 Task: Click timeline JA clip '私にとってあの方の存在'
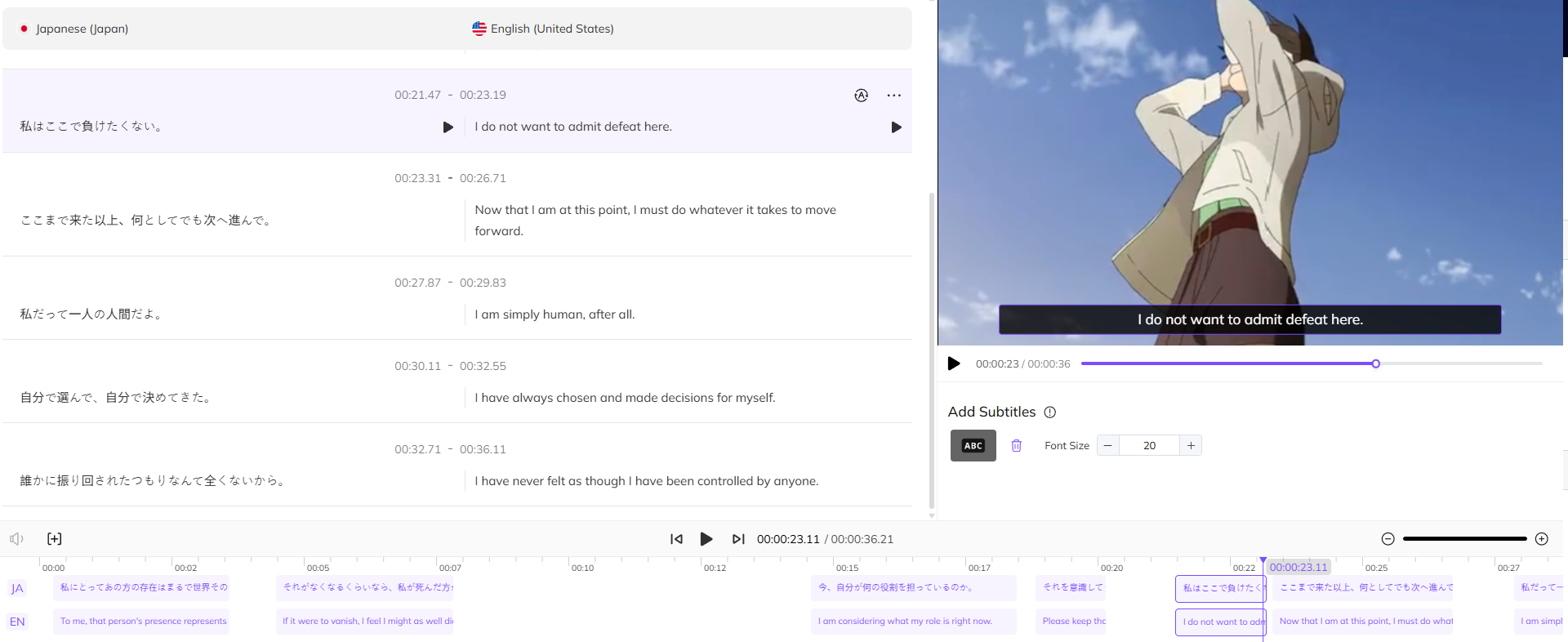pyautogui.click(x=141, y=588)
